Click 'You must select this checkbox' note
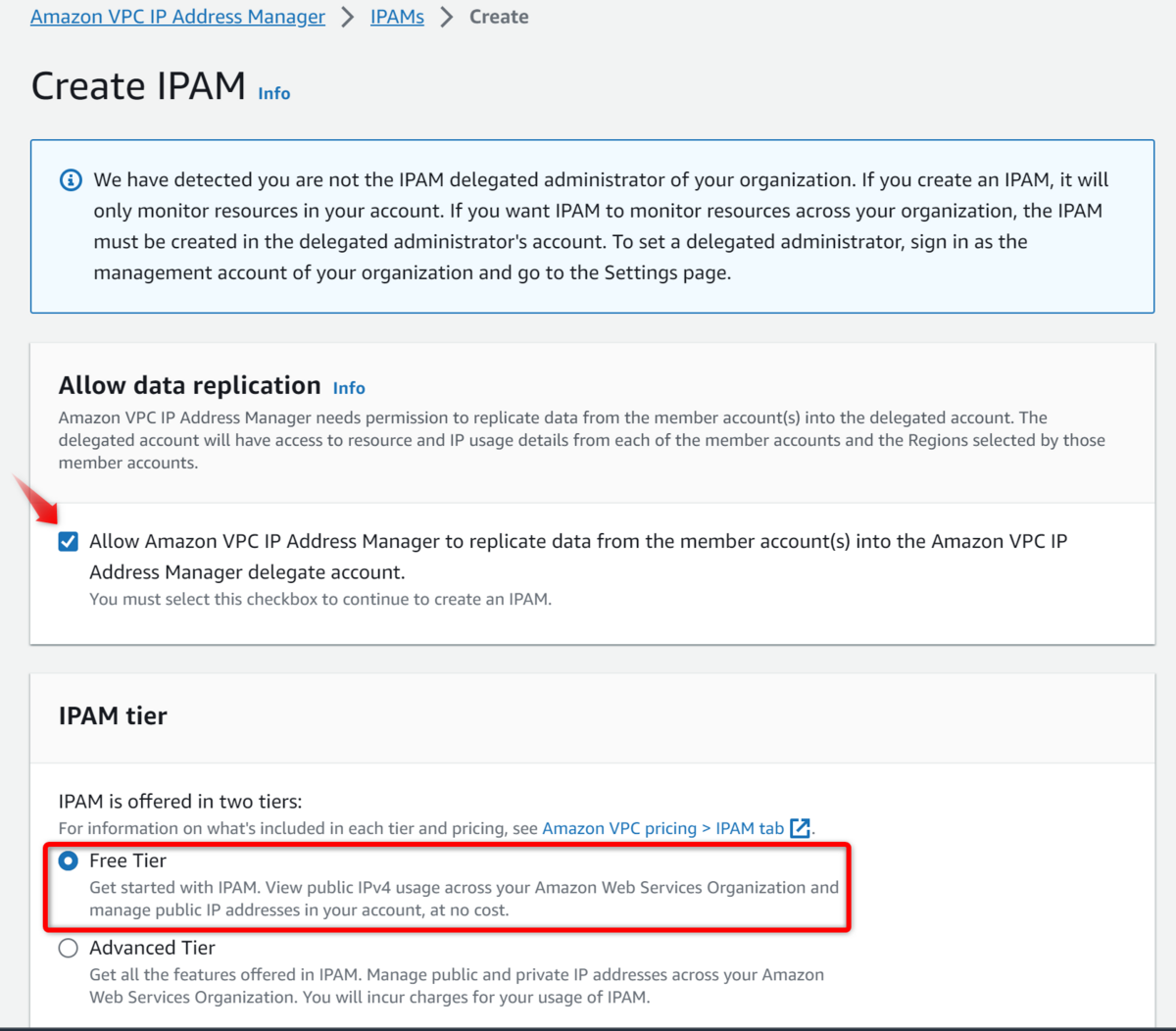This screenshot has height=1031, width=1176. (320, 599)
